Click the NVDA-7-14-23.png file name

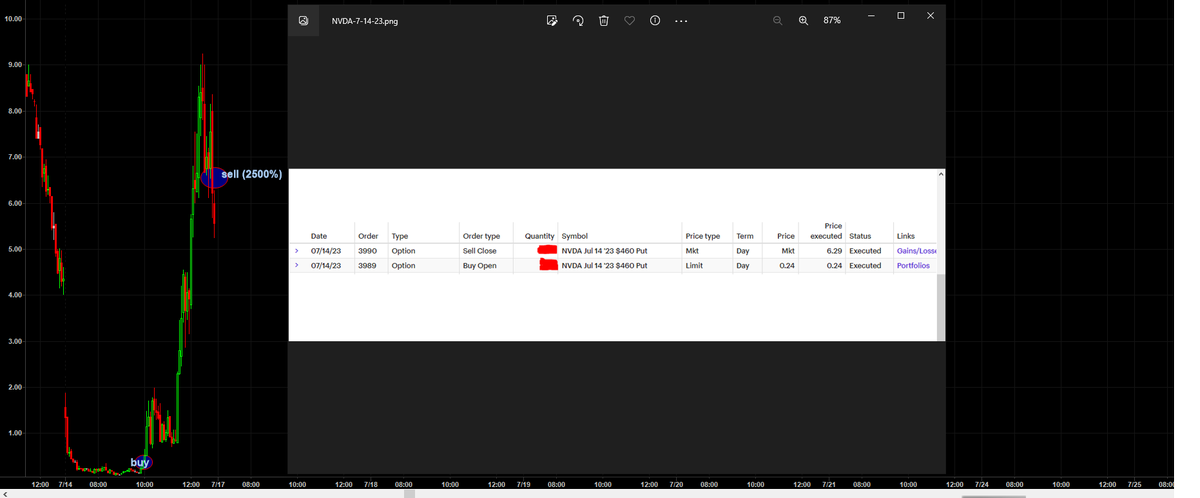[x=365, y=21]
